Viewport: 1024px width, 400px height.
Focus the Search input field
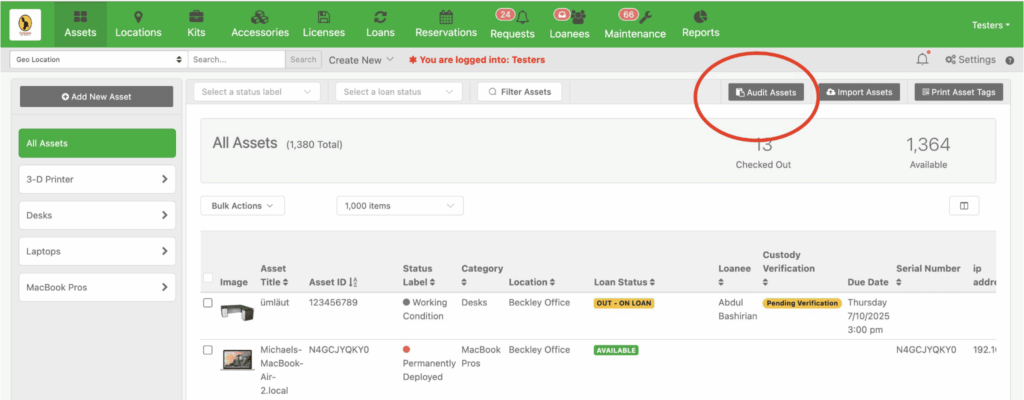[237, 59]
